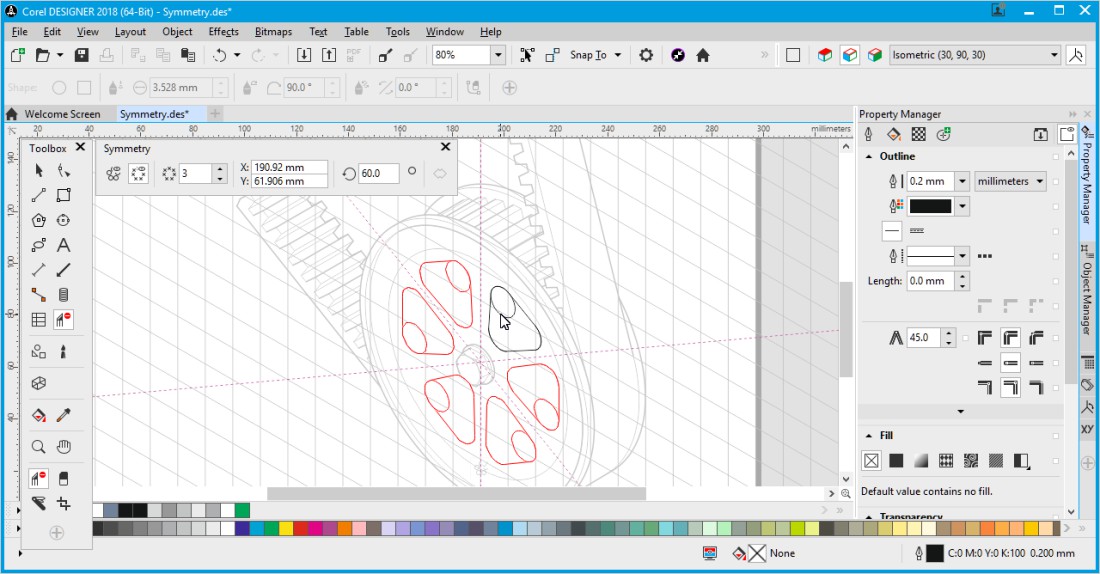The height and width of the screenshot is (574, 1100).
Task: Pick the magenta swatch in color palette
Action: 315,528
